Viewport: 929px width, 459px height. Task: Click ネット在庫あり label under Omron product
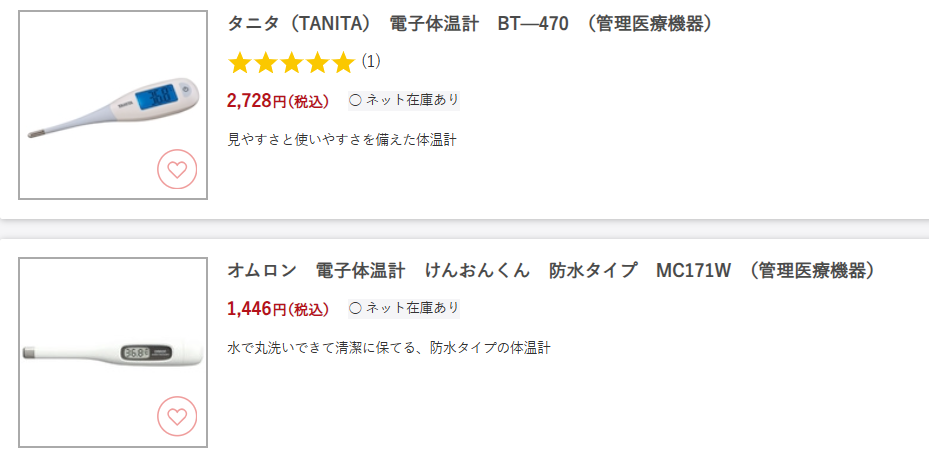tap(413, 308)
